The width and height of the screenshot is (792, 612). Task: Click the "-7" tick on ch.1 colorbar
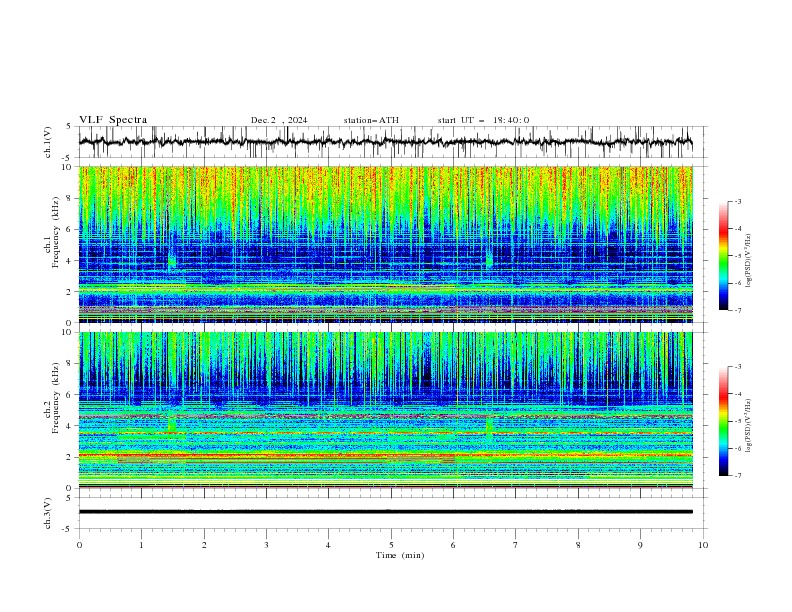737,310
